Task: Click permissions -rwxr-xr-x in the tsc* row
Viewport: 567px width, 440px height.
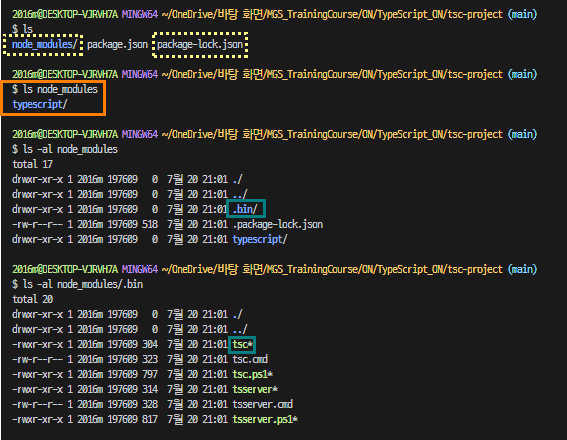Action: (37, 344)
